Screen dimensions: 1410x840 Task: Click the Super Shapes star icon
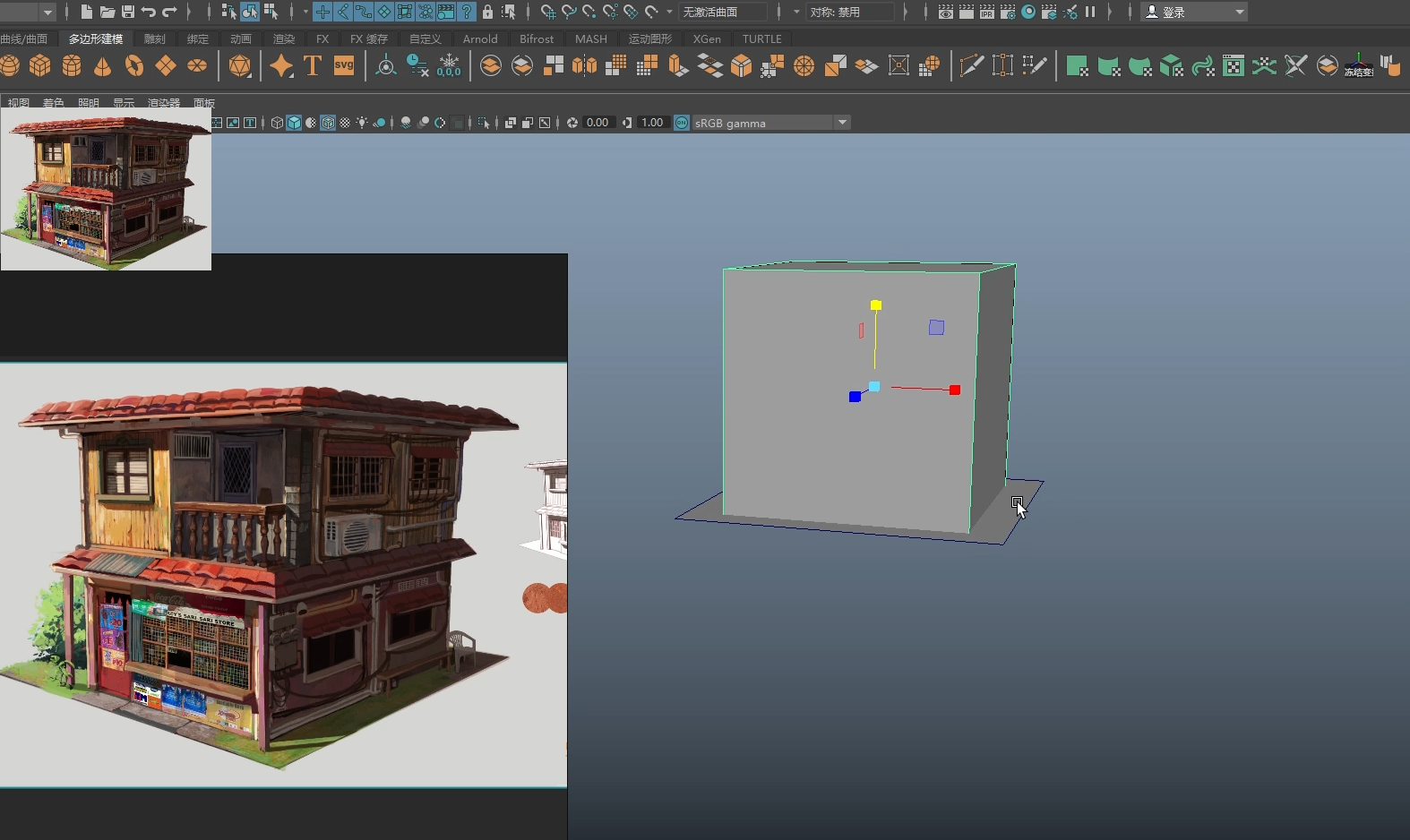(x=281, y=65)
